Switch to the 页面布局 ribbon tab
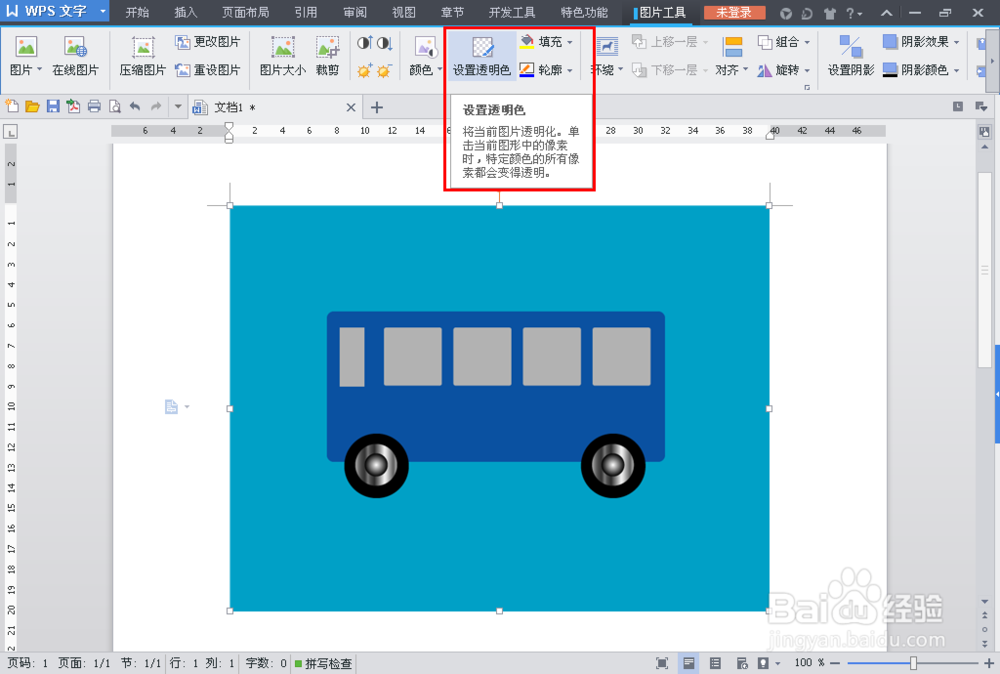 (245, 12)
